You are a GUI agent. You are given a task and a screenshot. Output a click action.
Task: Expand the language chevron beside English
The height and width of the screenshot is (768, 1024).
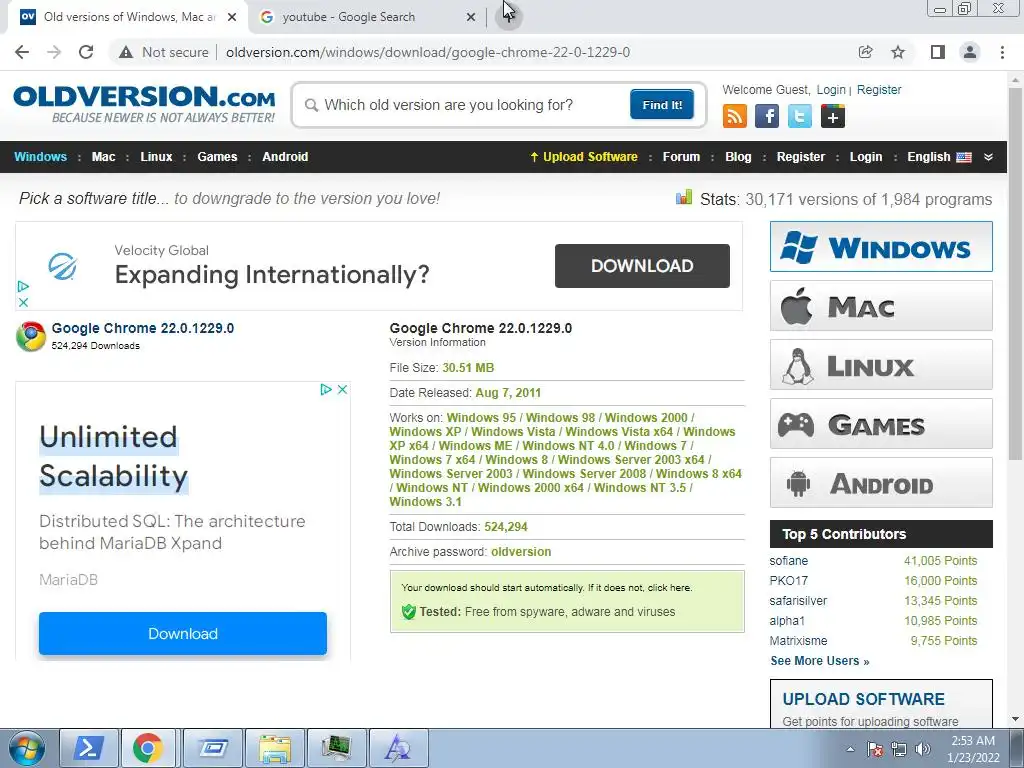(988, 157)
